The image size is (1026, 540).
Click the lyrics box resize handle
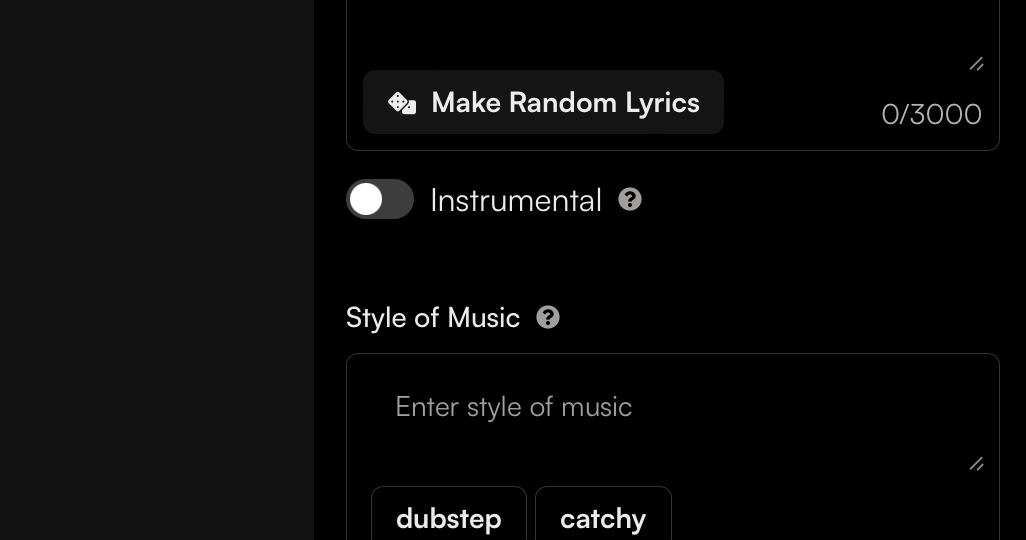point(976,64)
